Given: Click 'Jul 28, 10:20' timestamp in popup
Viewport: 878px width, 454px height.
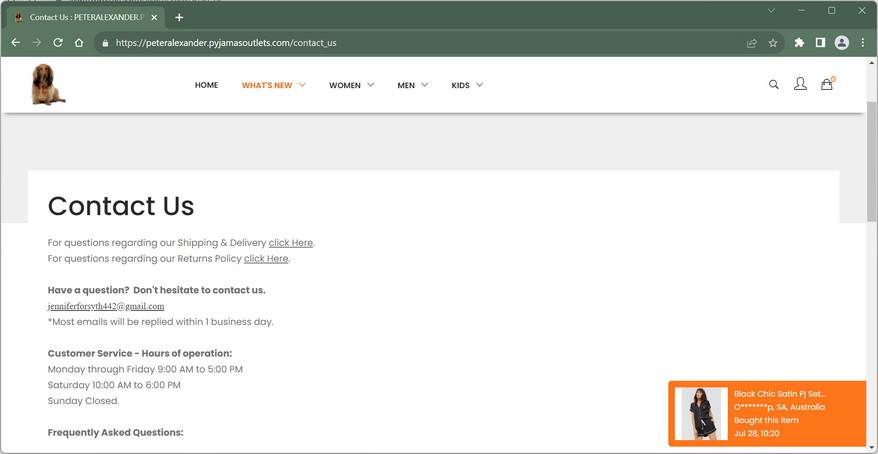Looking at the screenshot, I should coord(756,433).
